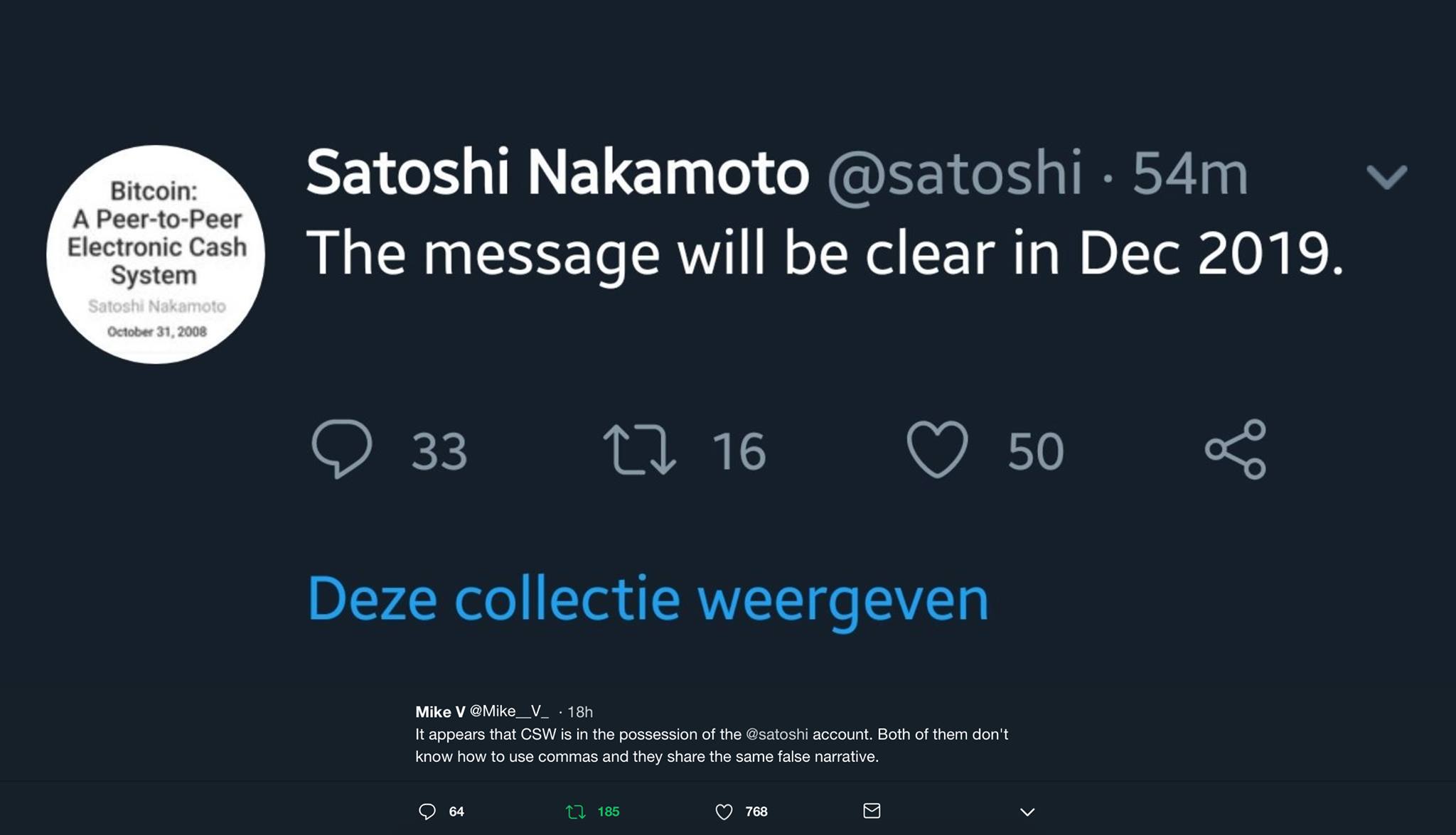Image resolution: width=1456 pixels, height=835 pixels.
Task: Click the @satoshi mention in Mike V's tweet
Action: pyautogui.click(x=776, y=734)
